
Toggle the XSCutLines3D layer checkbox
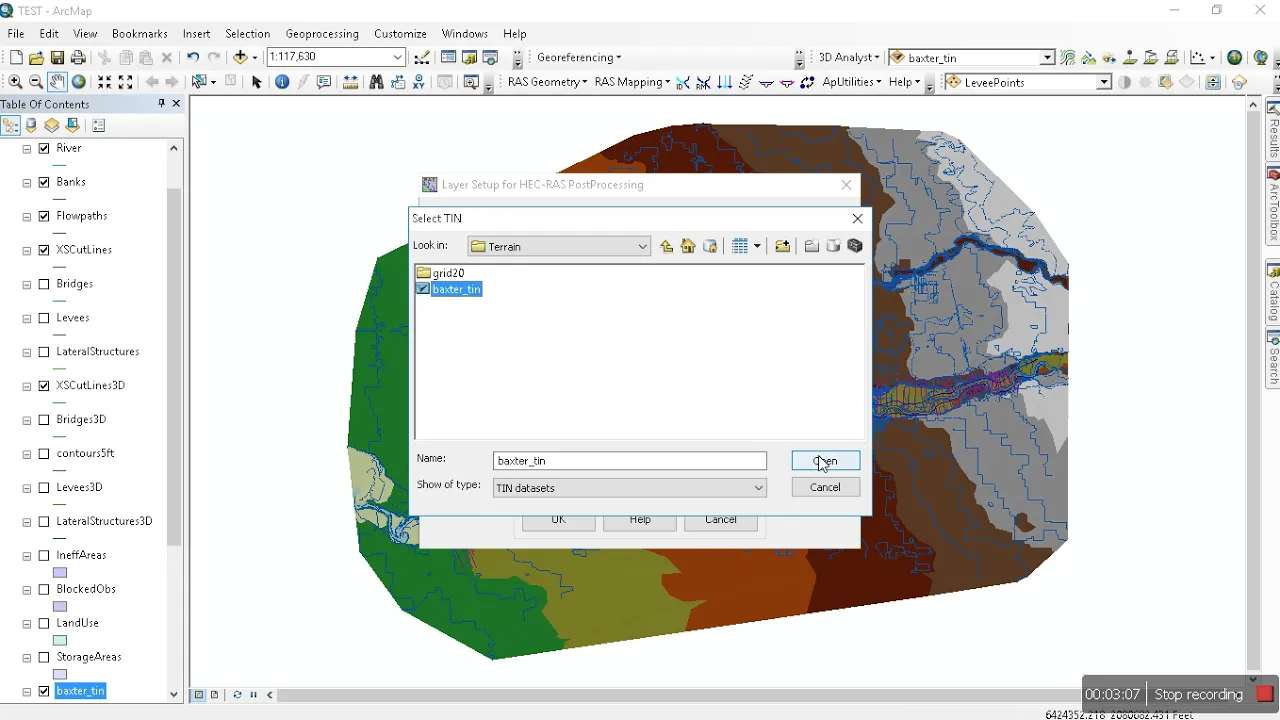pyautogui.click(x=44, y=386)
